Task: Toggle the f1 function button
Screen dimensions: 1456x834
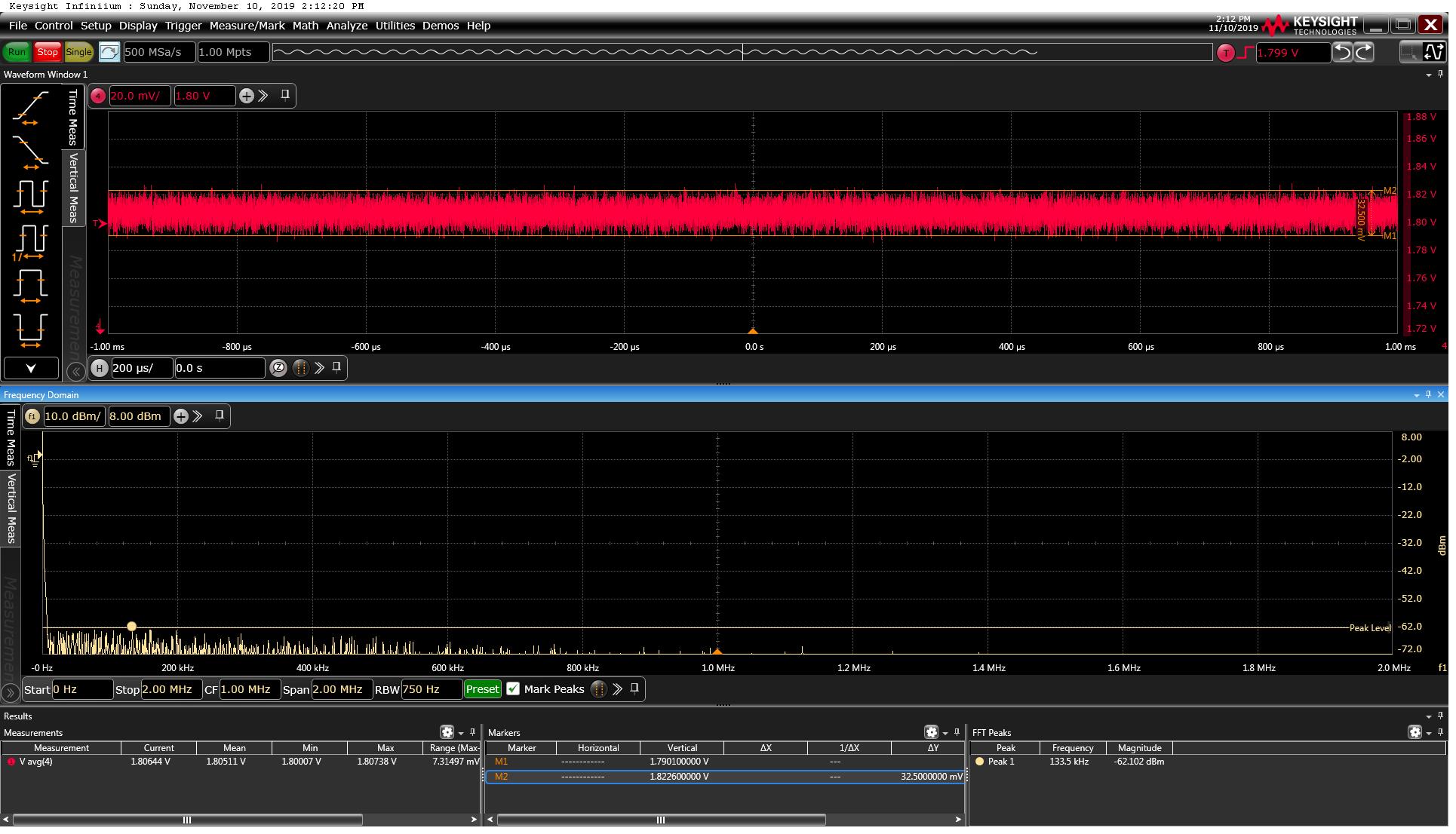Action: pyautogui.click(x=32, y=419)
